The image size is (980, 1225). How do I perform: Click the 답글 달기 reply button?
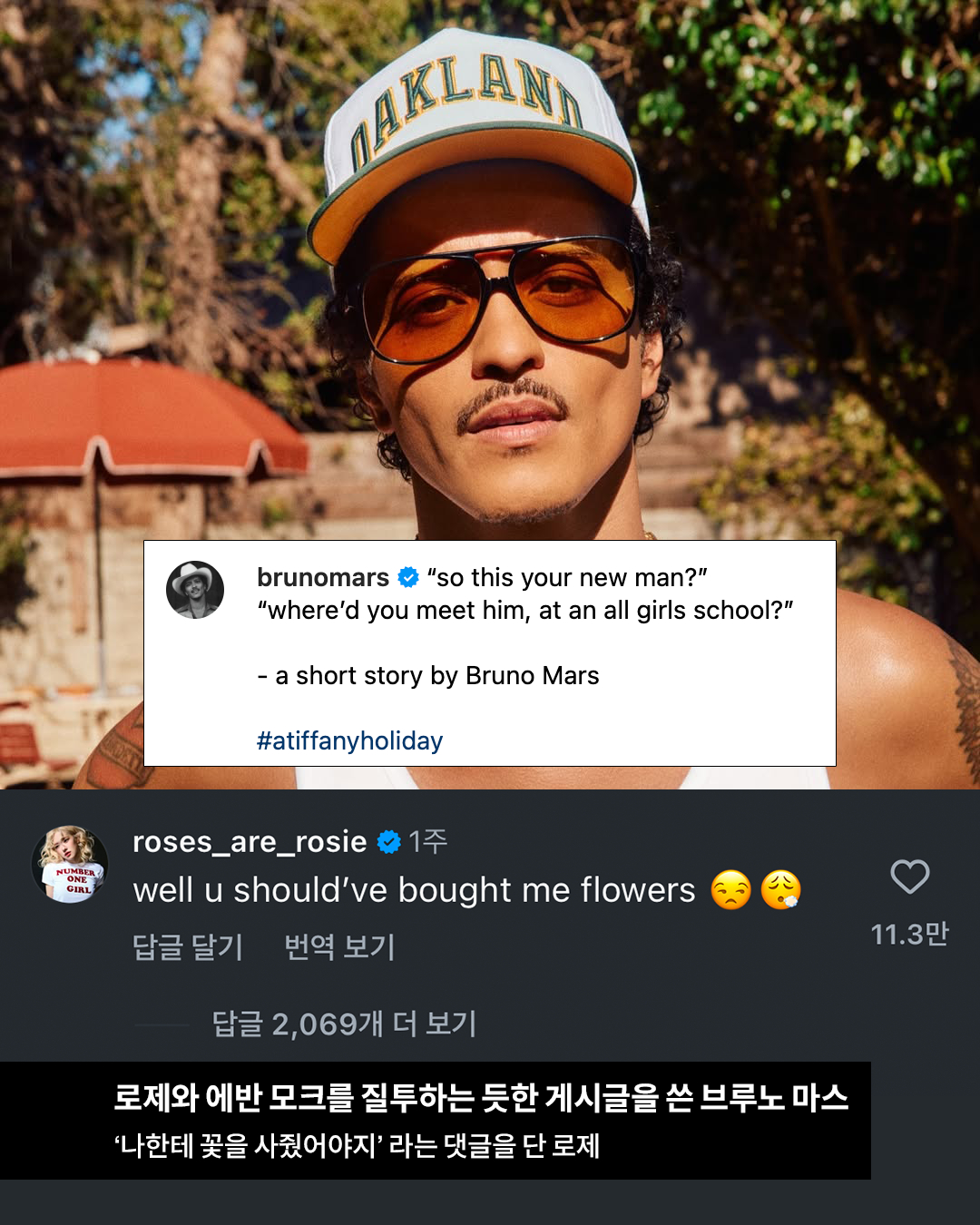click(188, 946)
